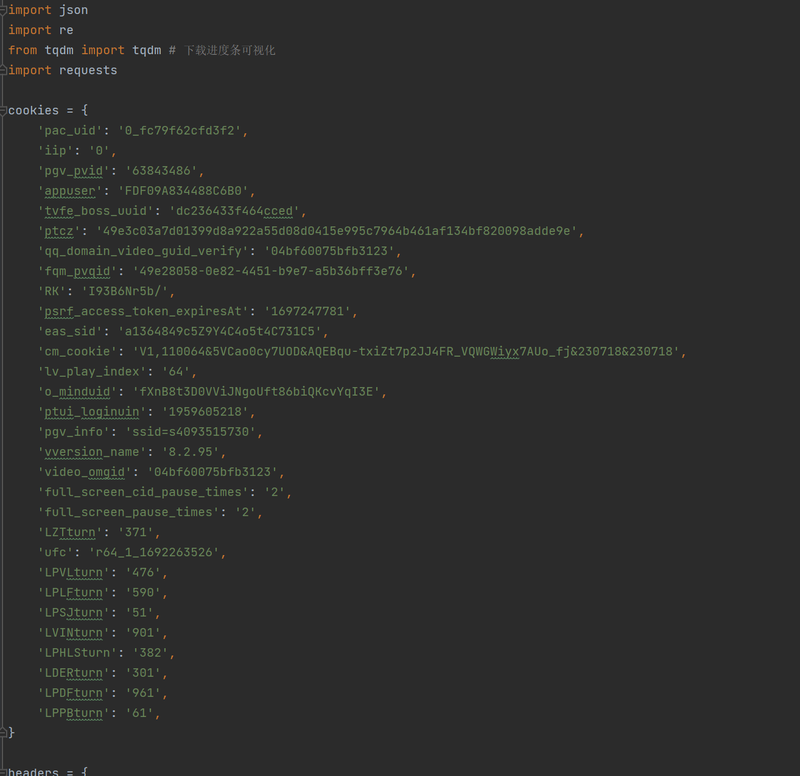Click the value '49e28058-0e82-4451-b9e7-a5b36bff3e76'
The width and height of the screenshot is (800, 776).
click(271, 271)
